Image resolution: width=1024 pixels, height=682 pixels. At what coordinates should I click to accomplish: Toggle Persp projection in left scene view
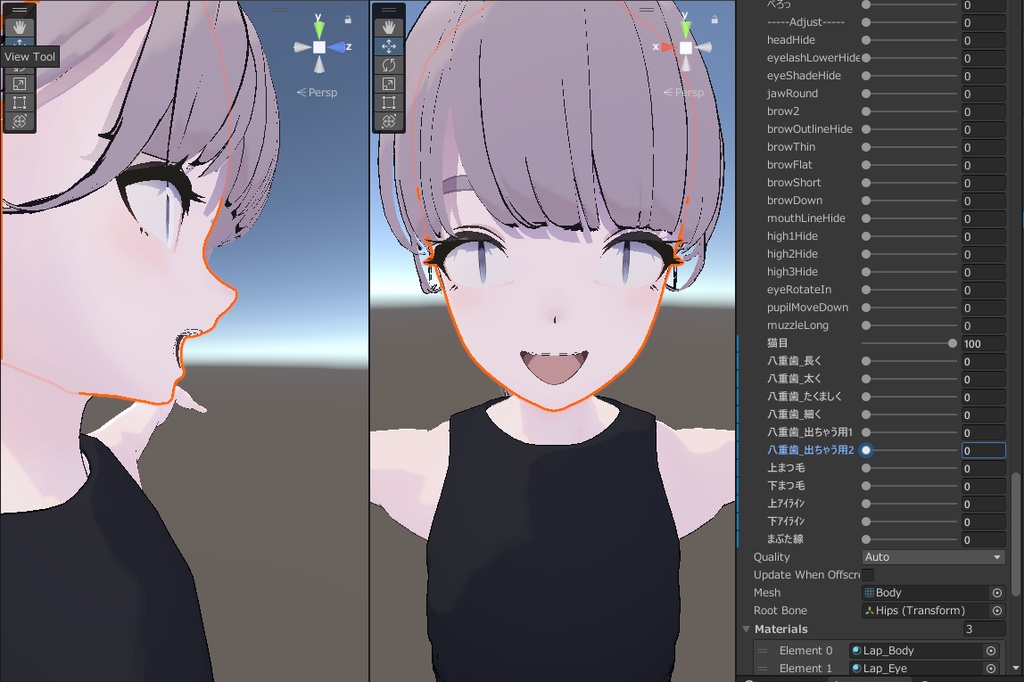point(317,93)
